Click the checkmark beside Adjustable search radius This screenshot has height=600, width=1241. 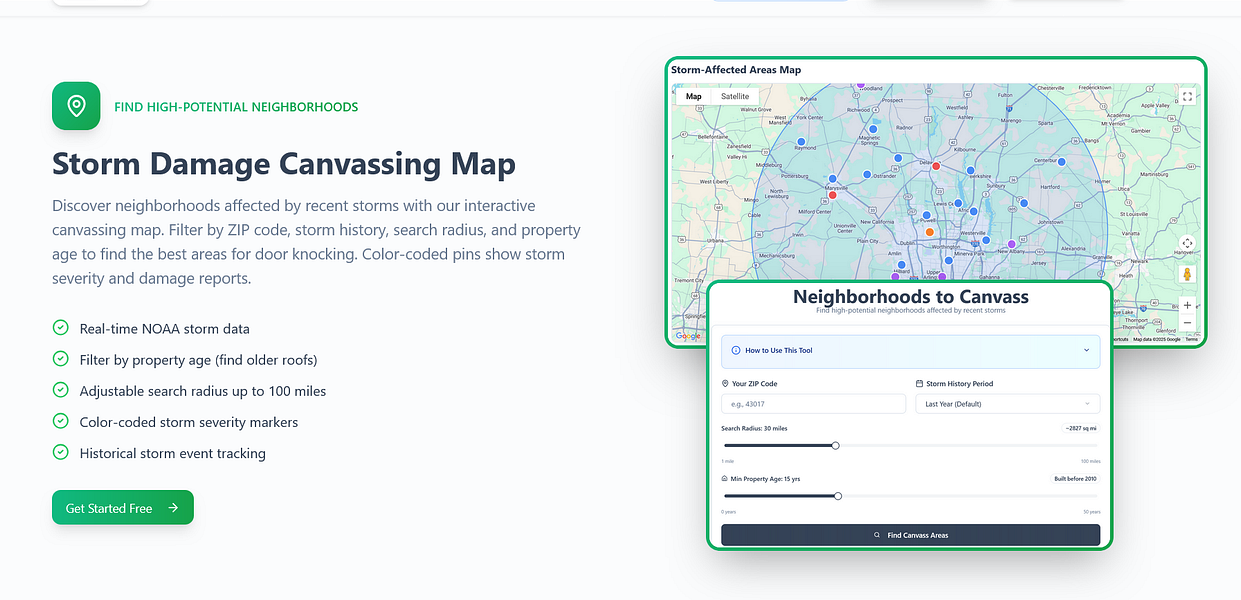(60, 390)
